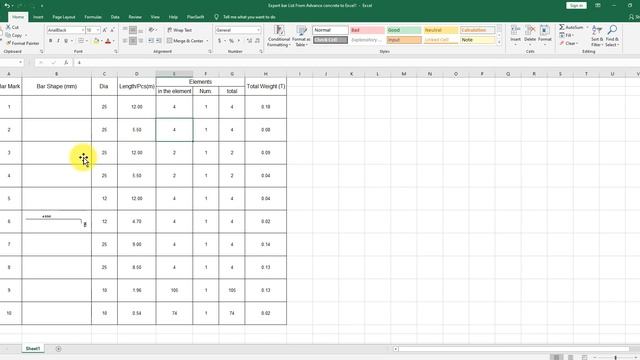Open the font size dropdown
This screenshot has height=360, width=640.
tap(98, 30)
